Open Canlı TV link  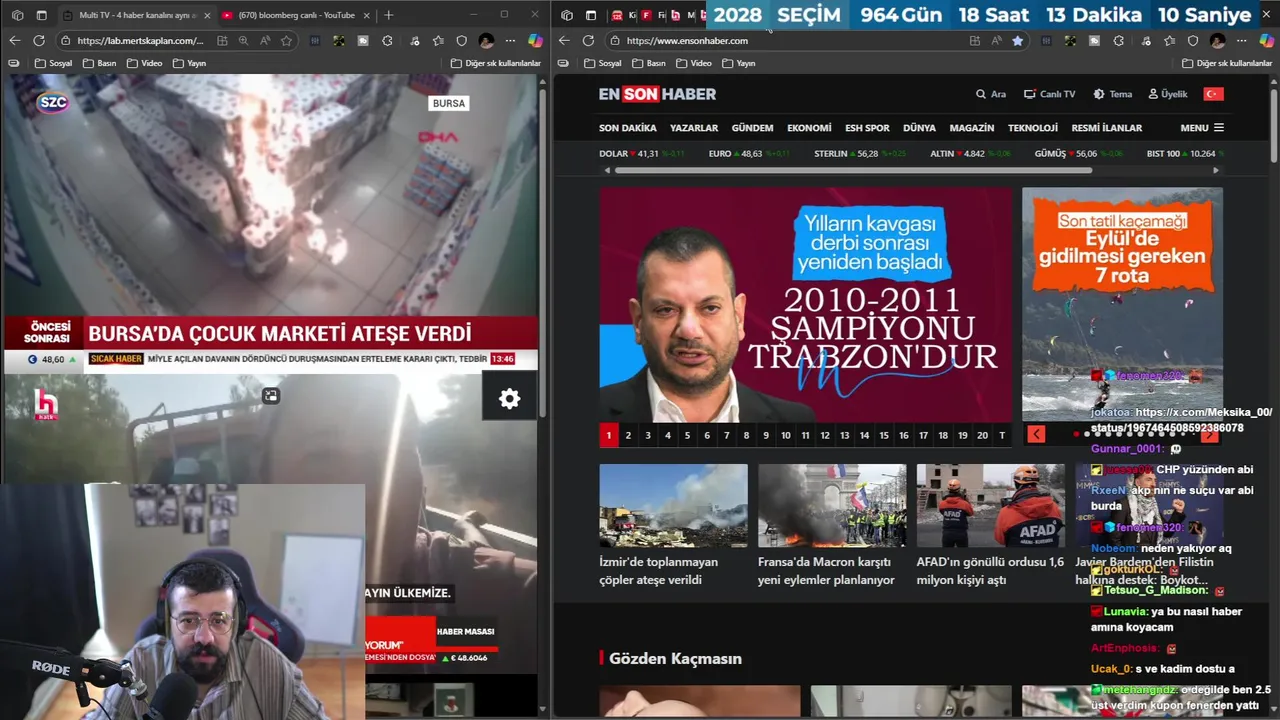(1049, 94)
